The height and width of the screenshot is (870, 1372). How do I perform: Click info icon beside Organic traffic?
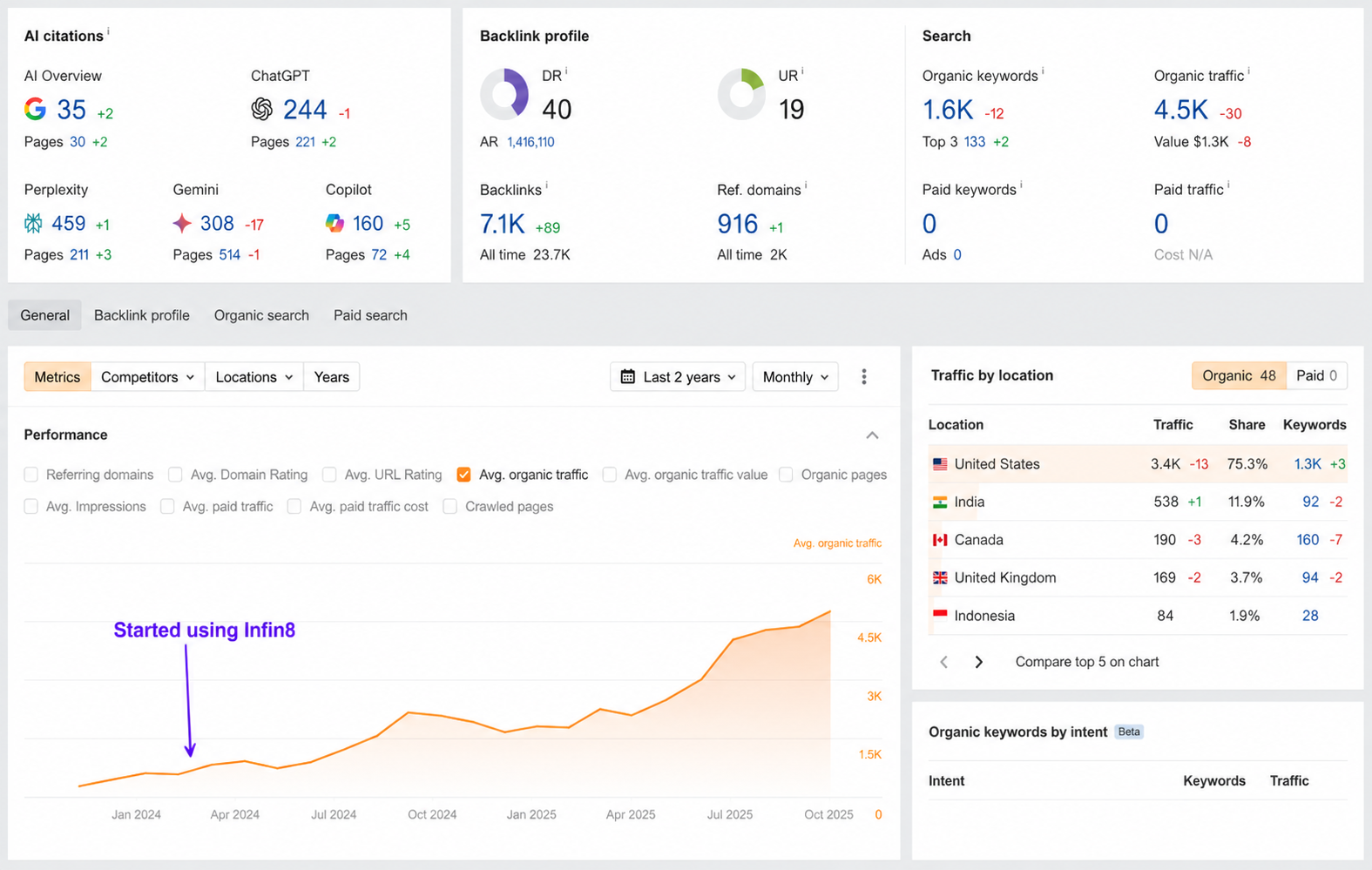[1248, 71]
